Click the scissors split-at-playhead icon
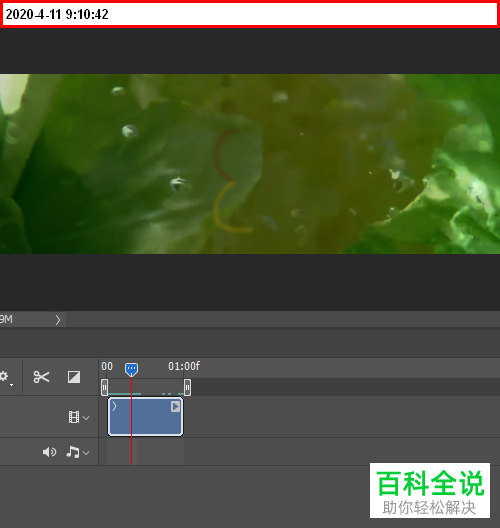This screenshot has width=500, height=528. [x=41, y=377]
